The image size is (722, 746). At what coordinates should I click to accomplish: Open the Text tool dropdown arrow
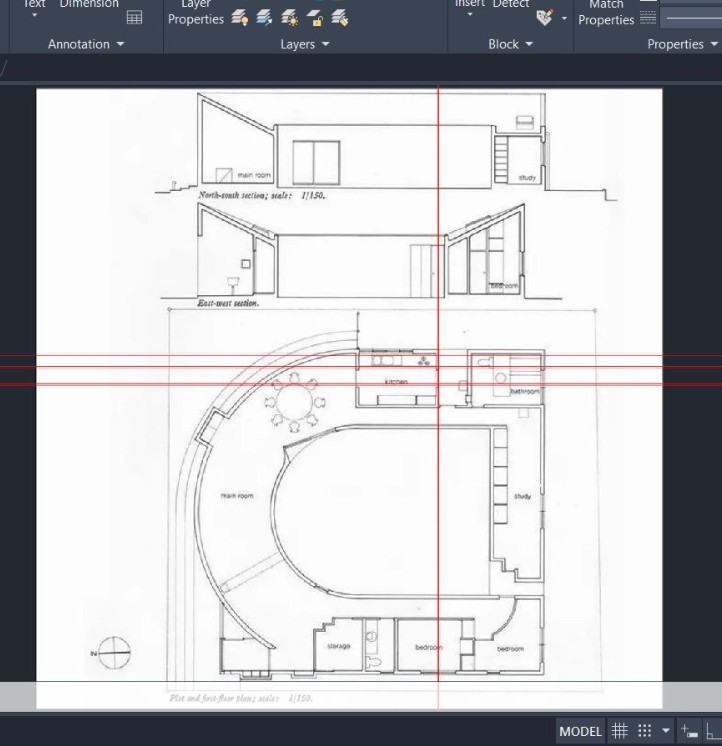(34, 15)
